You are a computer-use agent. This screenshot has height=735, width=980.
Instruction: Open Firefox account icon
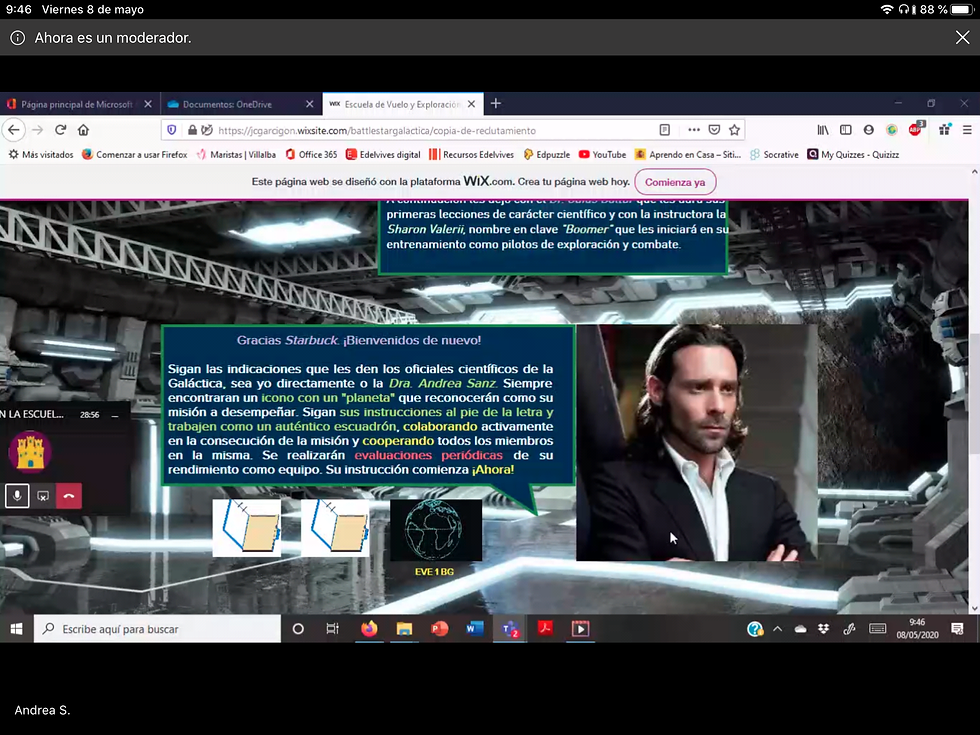(x=869, y=130)
